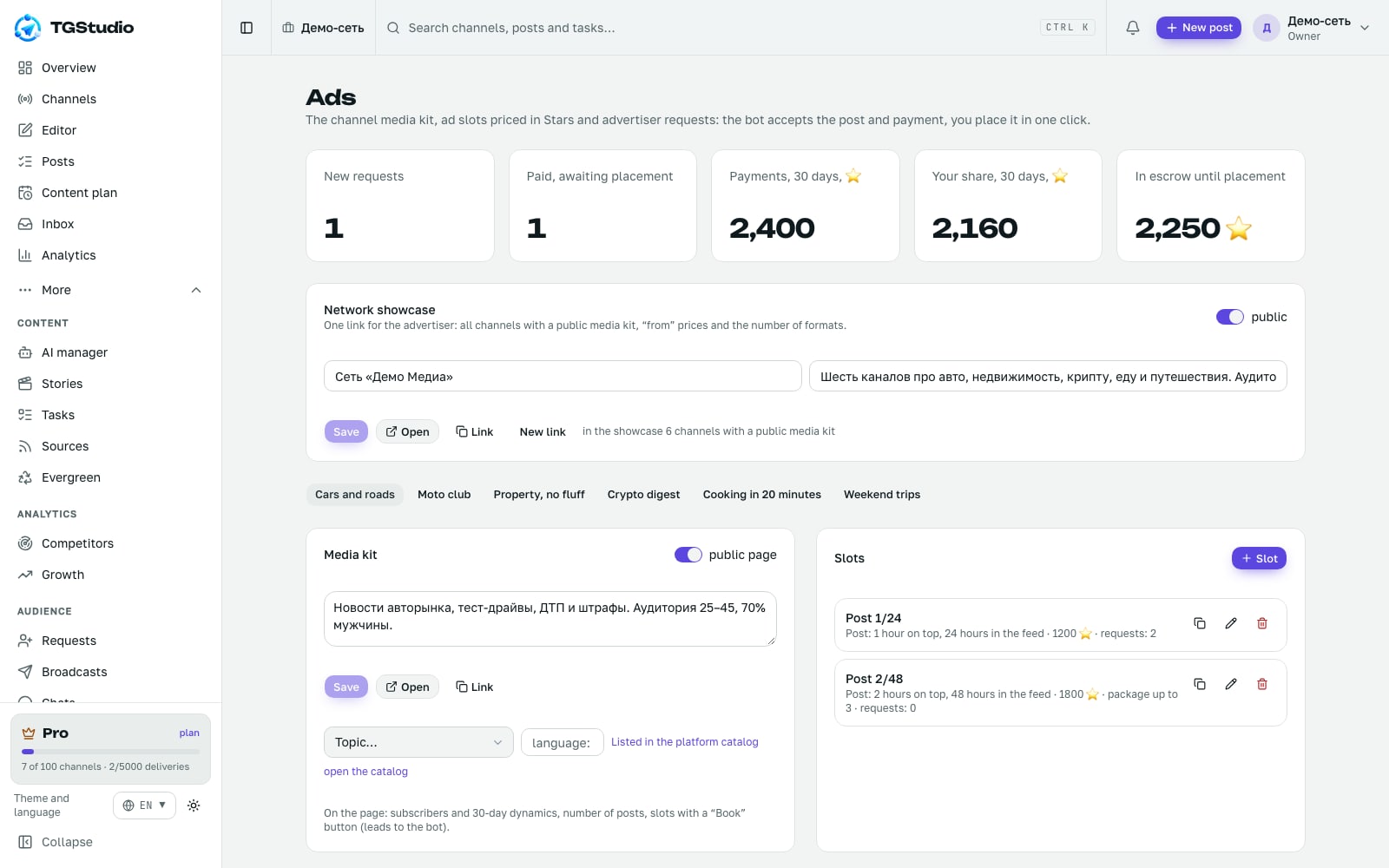
Task: Click the Pro plan usage progress bar
Action: point(110,752)
